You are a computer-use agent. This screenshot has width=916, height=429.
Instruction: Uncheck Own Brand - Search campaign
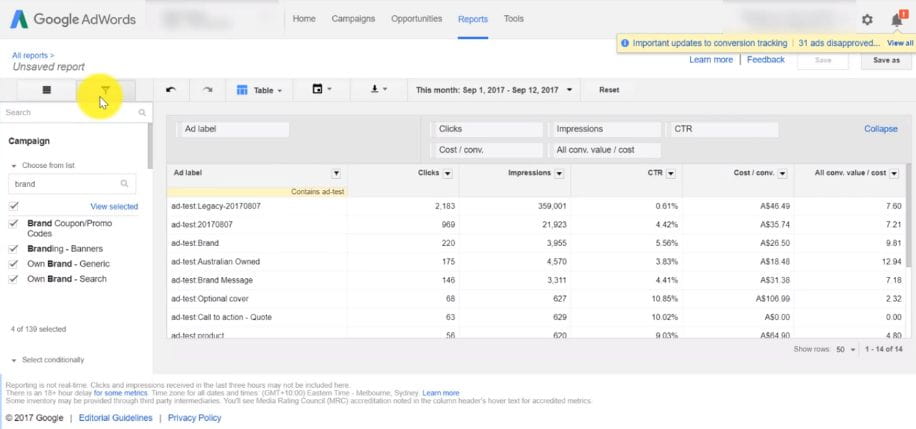click(14, 279)
